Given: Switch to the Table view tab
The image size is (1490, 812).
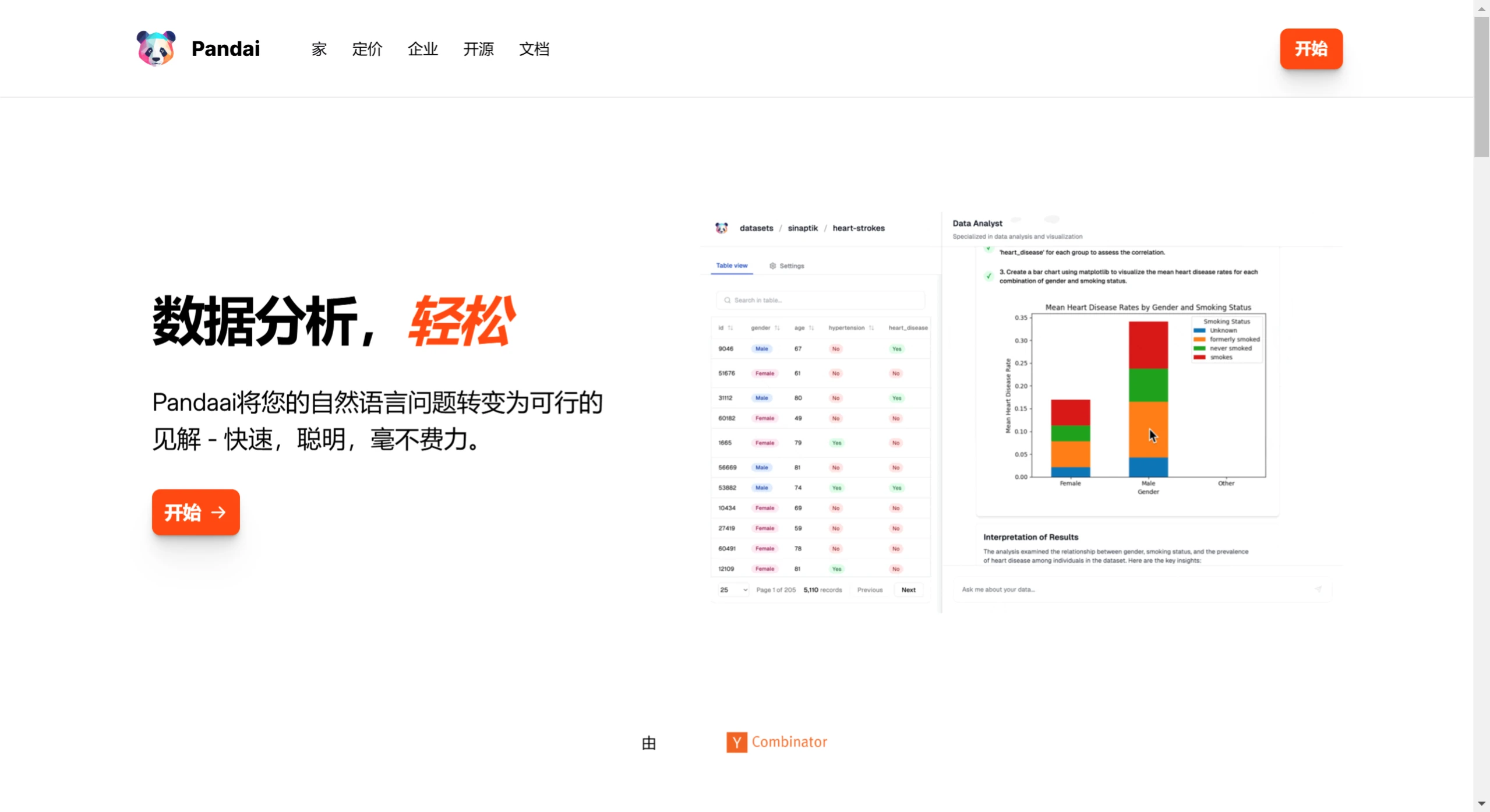Looking at the screenshot, I should point(732,266).
